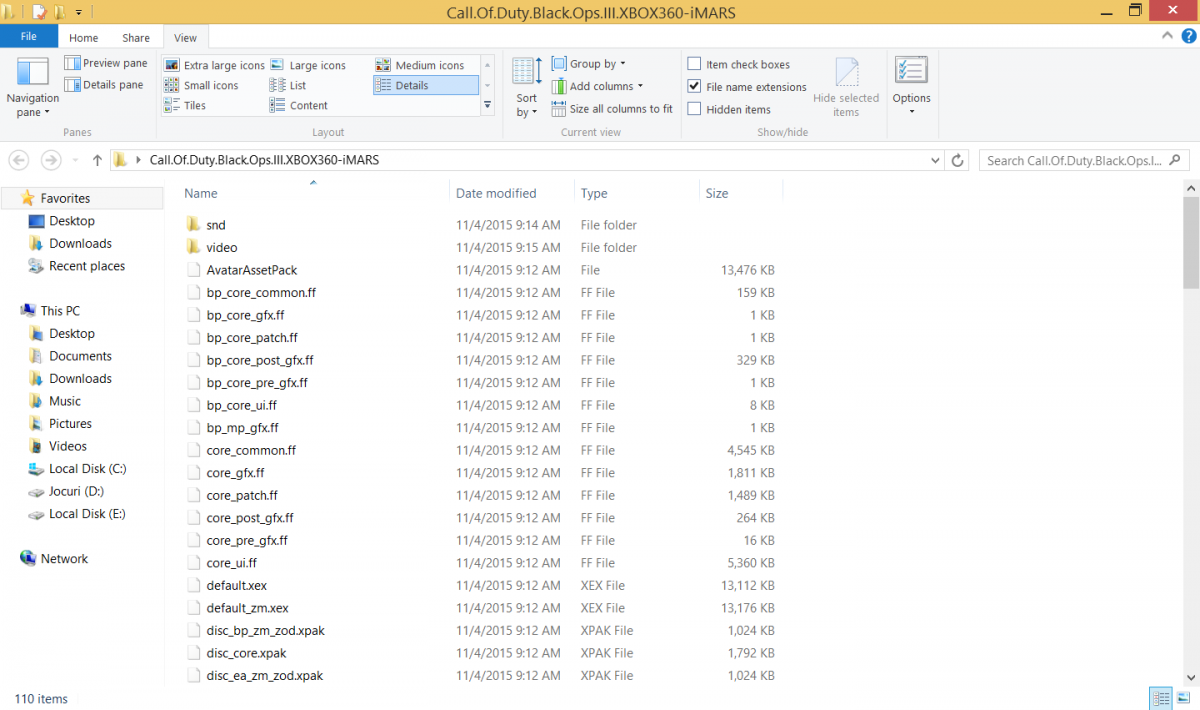Switch to Extra large icons layout

tap(215, 65)
